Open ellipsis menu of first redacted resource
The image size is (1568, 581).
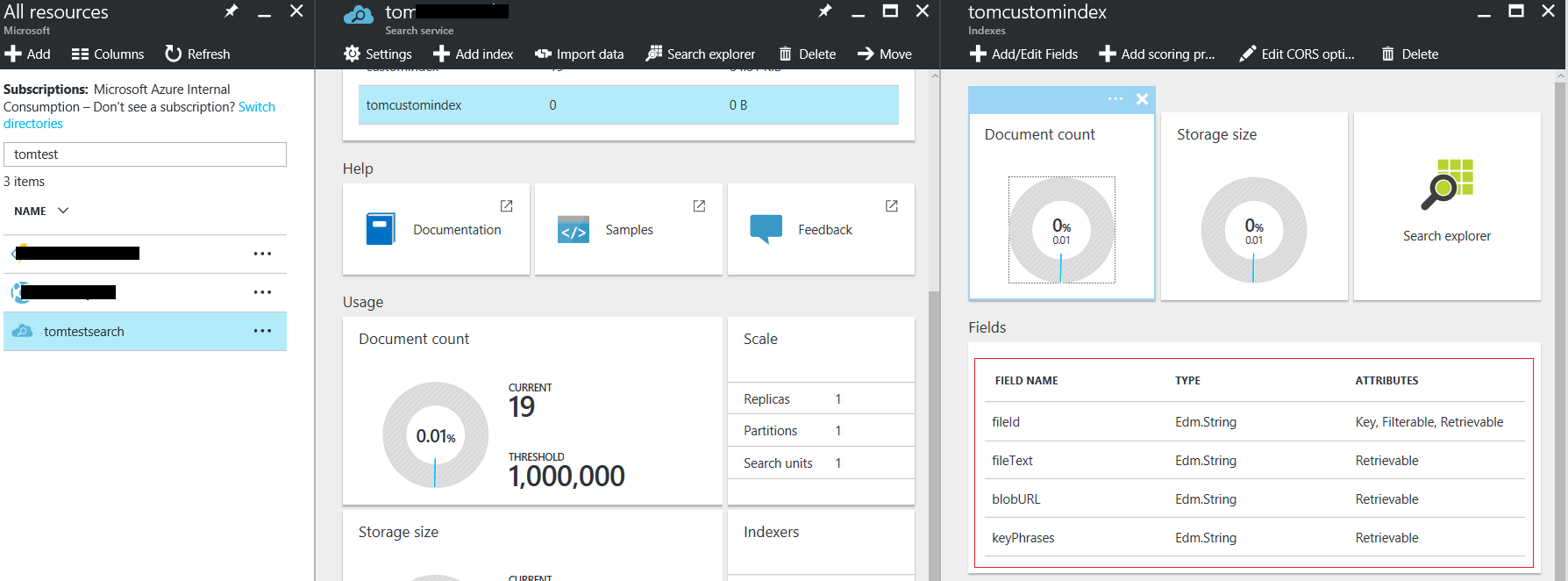click(262, 254)
